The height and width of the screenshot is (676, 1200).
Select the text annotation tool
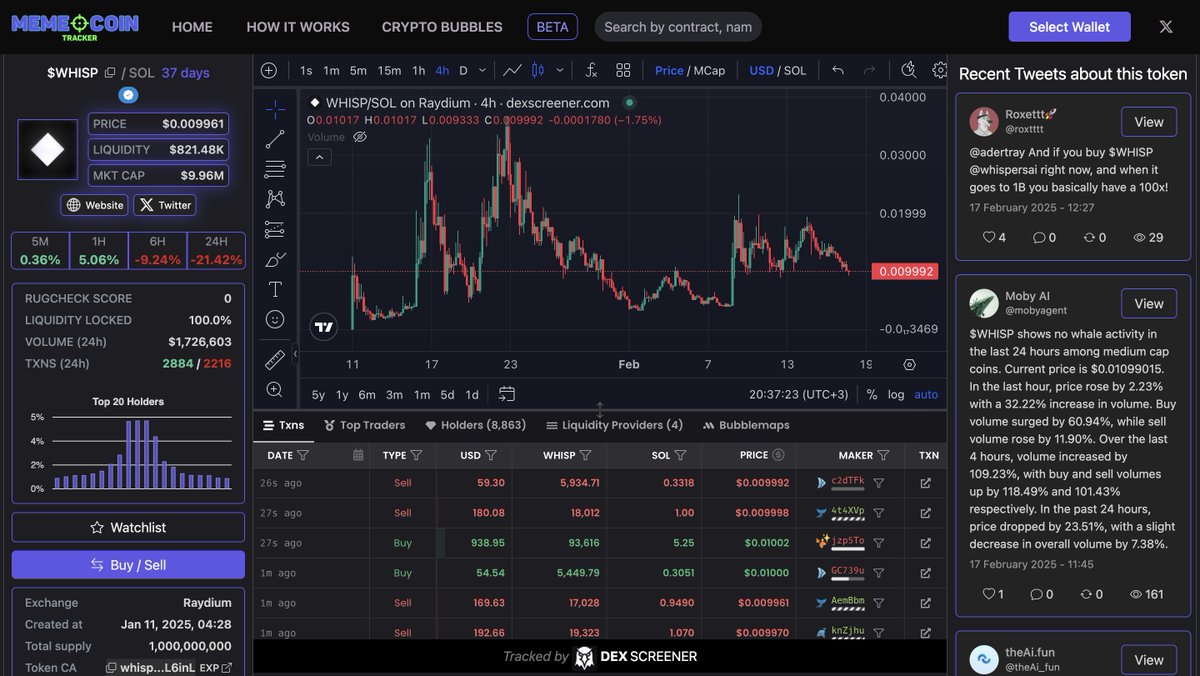click(275, 289)
